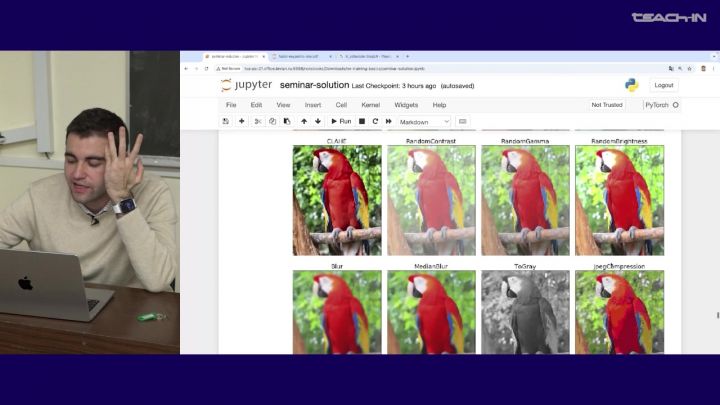Move the selected cell down
This screenshot has height=405, width=720.
pos(318,121)
